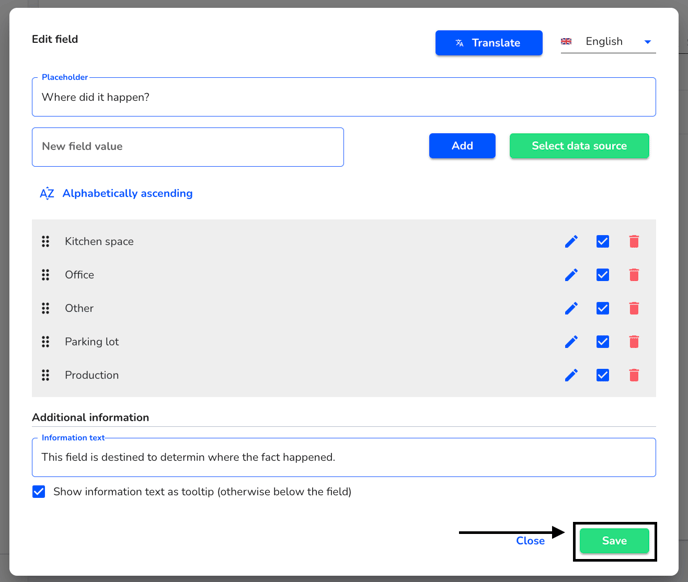Grab the drag handle for Parking lot
The width and height of the screenshot is (688, 582).
point(45,341)
